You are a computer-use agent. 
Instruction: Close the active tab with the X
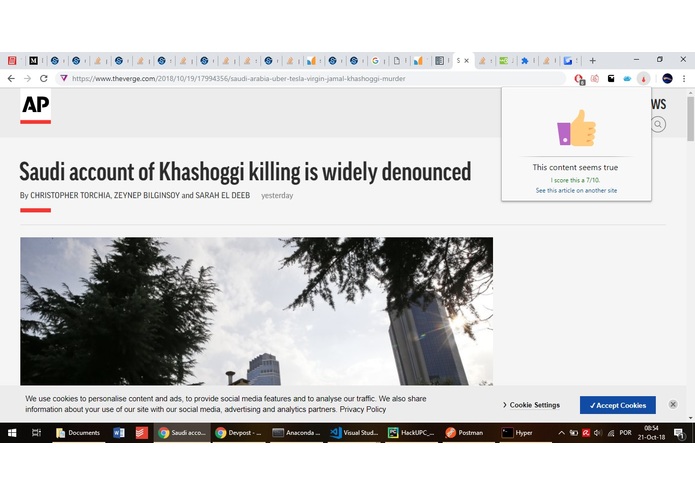pos(466,61)
